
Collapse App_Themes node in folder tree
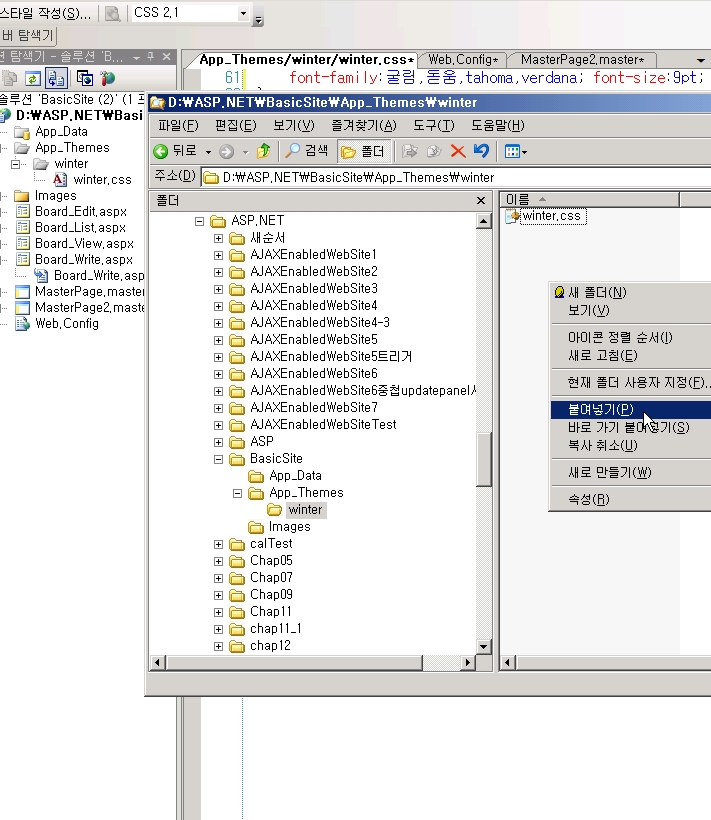(237, 493)
